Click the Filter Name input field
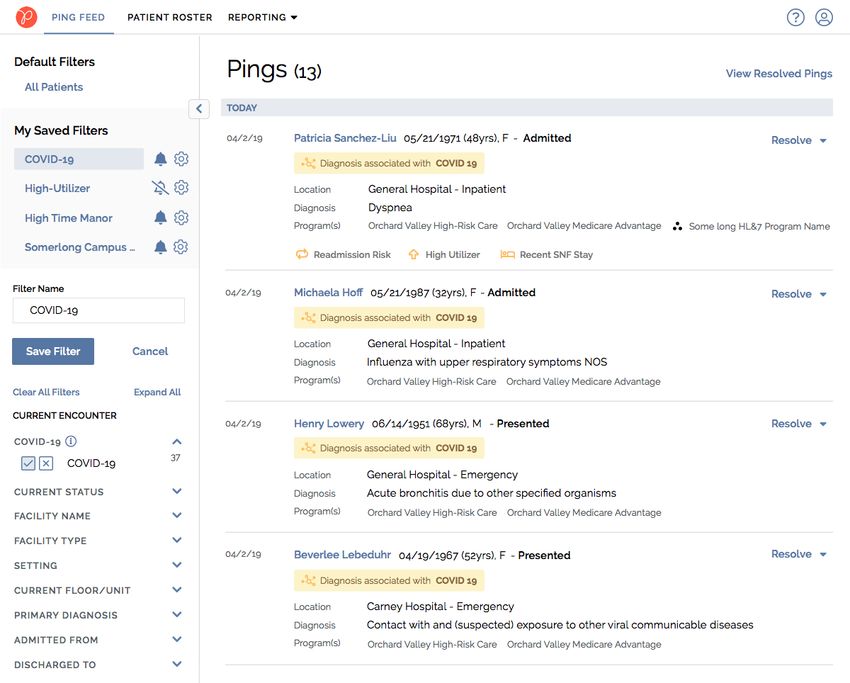The height and width of the screenshot is (683, 850). point(99,310)
